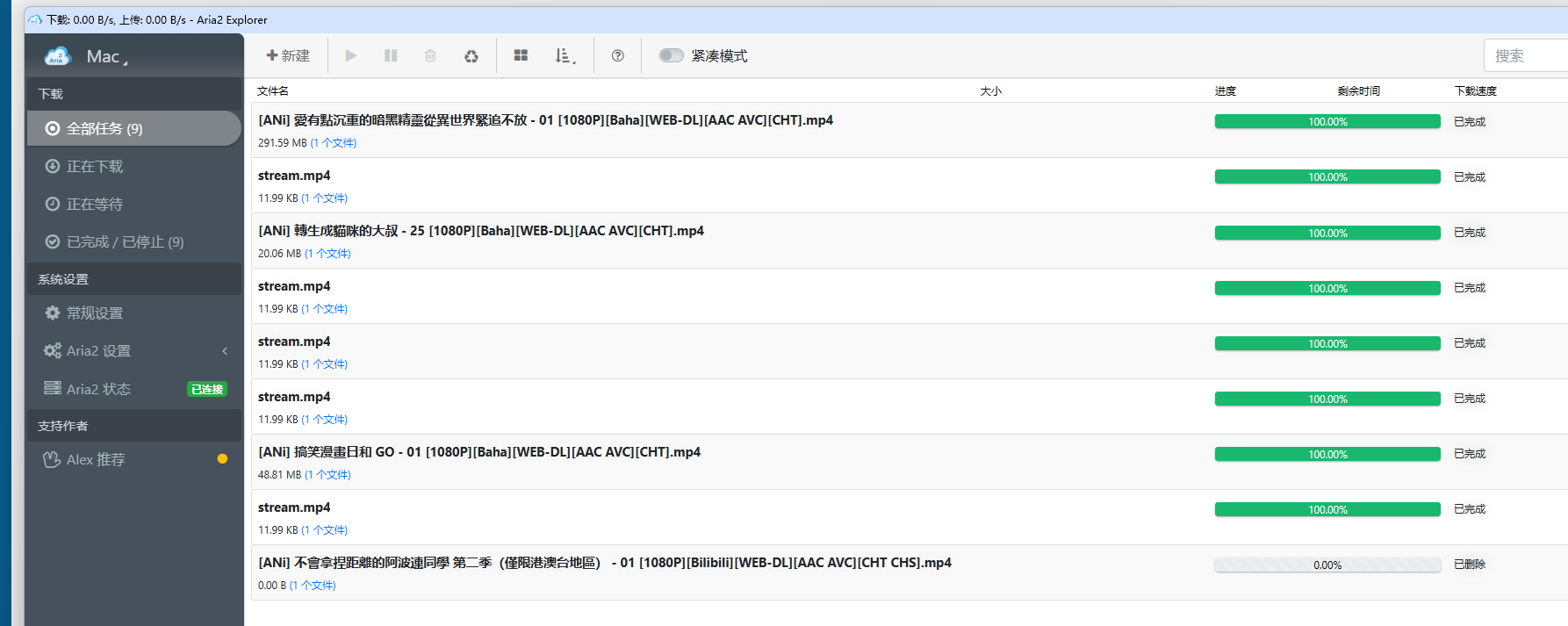The height and width of the screenshot is (626, 1568).
Task: Click the 0.00 B size text
Action: [x=272, y=586]
